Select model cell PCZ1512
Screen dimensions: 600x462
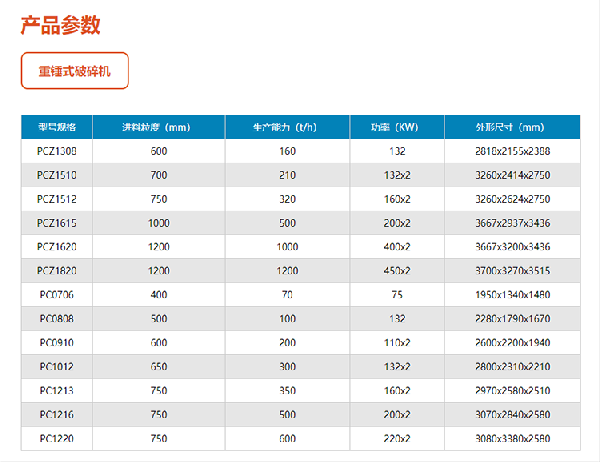57,199
